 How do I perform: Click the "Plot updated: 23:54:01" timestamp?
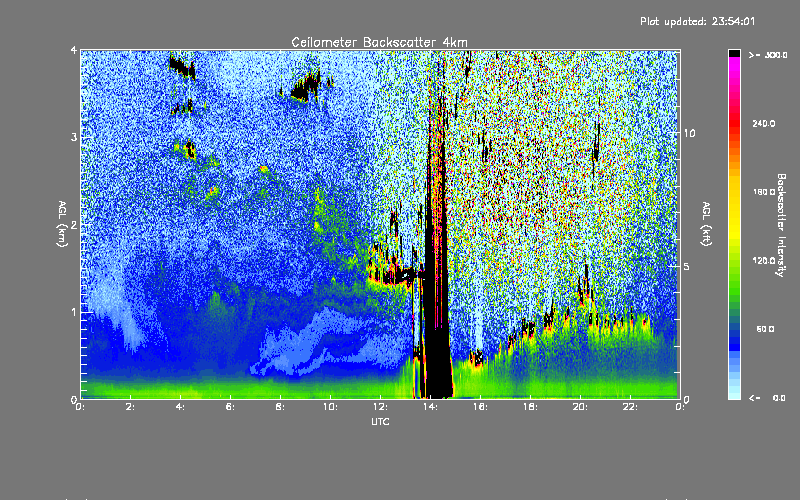click(x=697, y=21)
